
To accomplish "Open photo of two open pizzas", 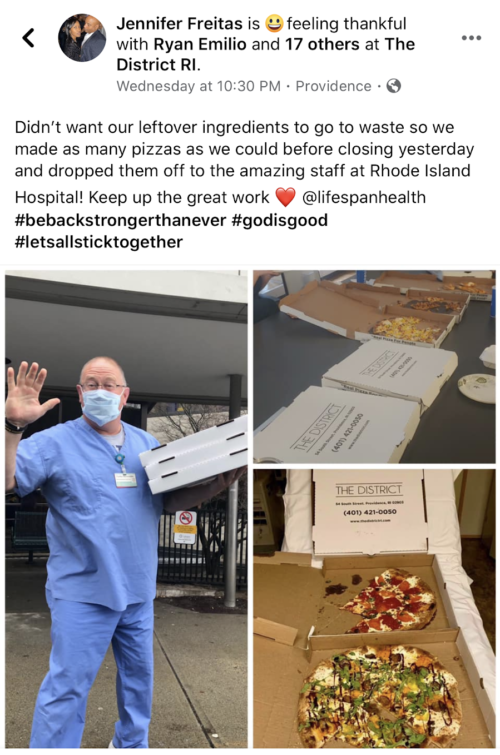I will [x=374, y=609].
